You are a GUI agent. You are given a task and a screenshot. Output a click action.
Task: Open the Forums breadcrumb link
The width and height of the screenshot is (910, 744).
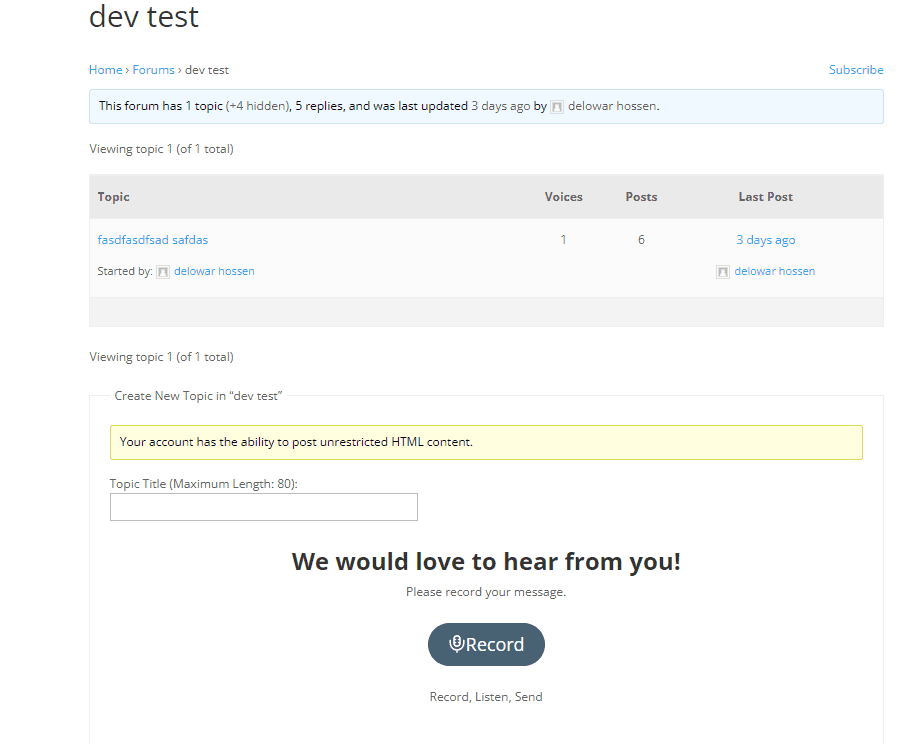click(153, 70)
